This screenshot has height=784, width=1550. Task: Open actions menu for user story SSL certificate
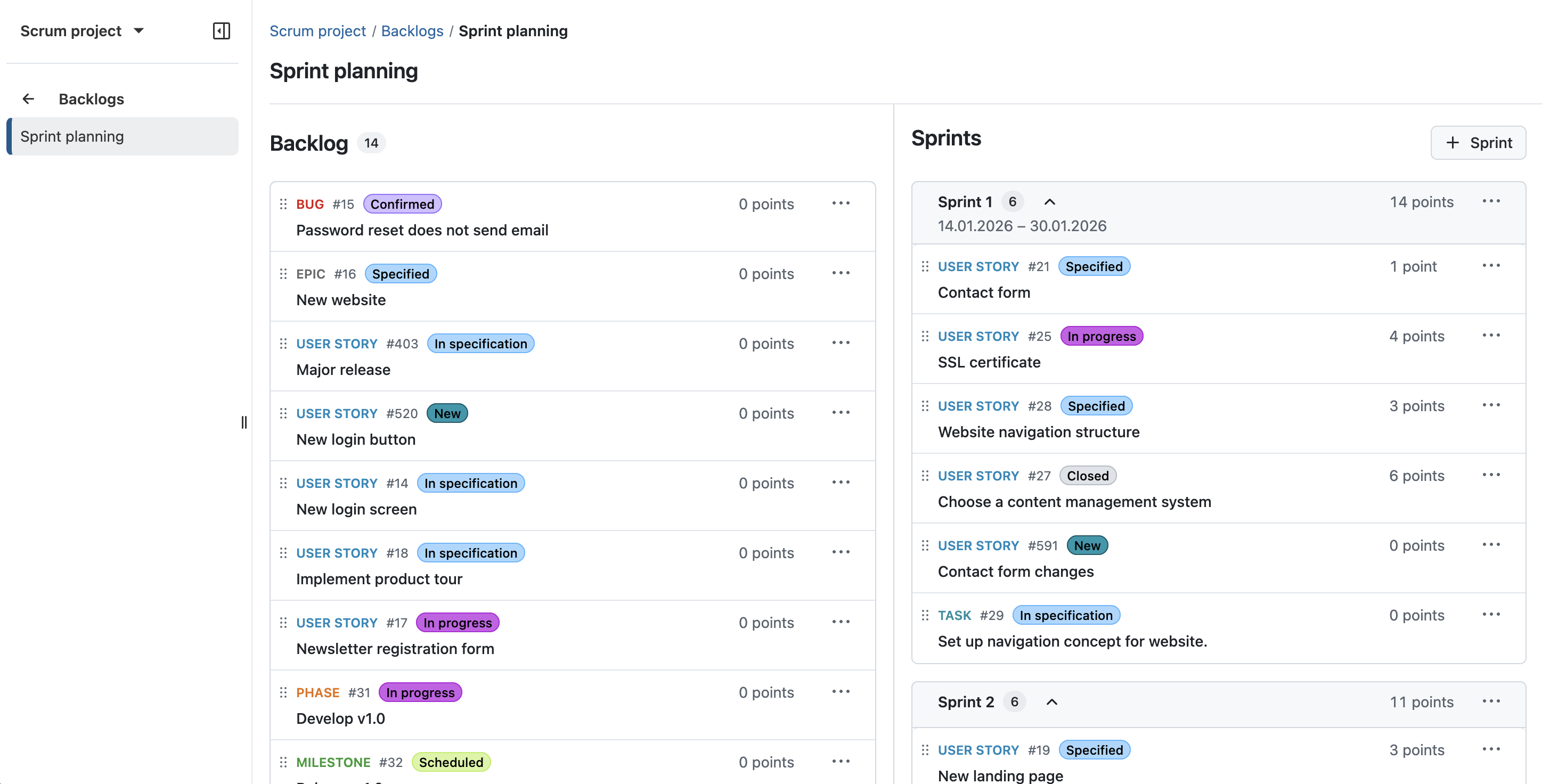pyautogui.click(x=1491, y=335)
